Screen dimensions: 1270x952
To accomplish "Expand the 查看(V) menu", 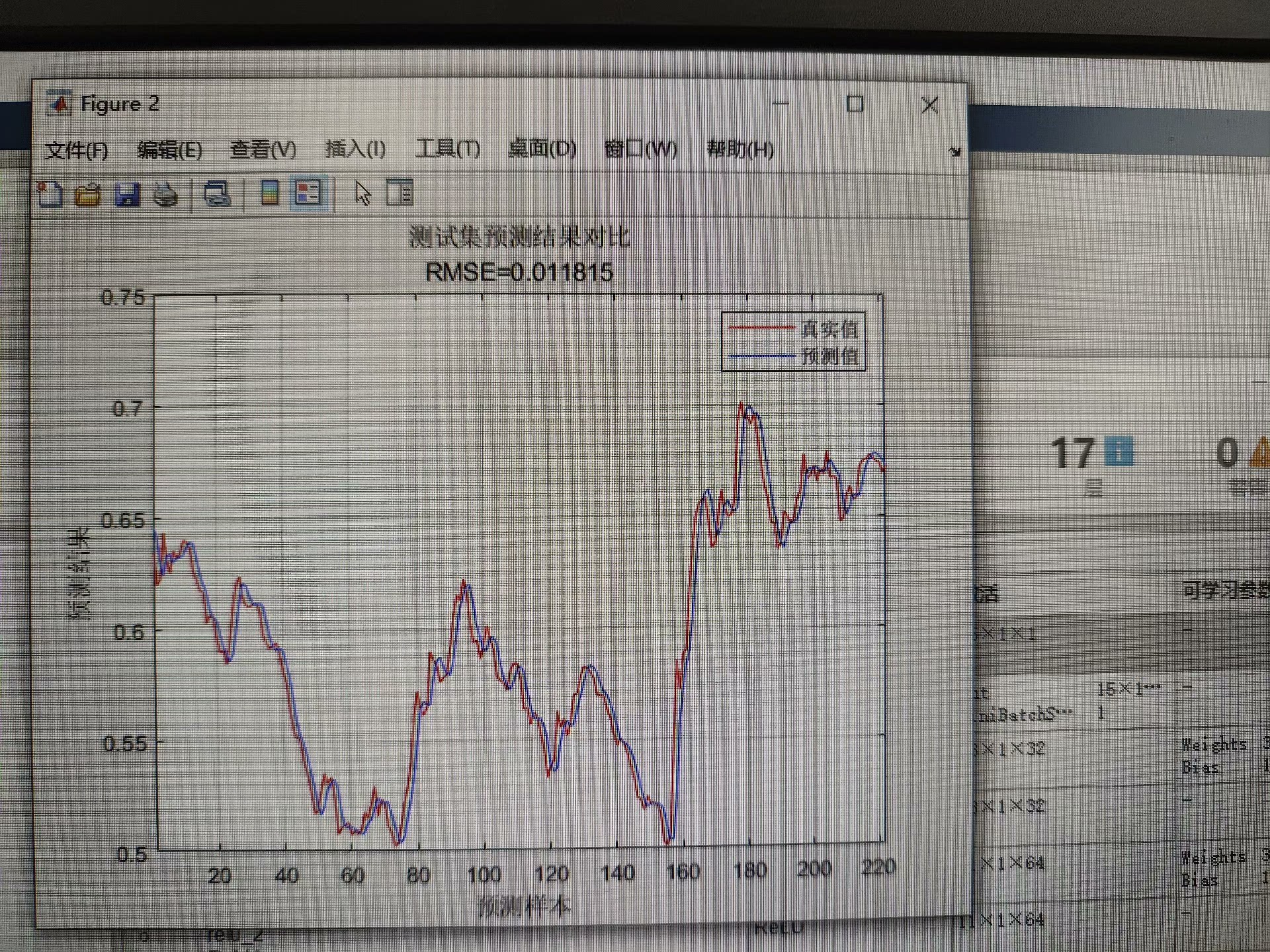I will [x=263, y=149].
